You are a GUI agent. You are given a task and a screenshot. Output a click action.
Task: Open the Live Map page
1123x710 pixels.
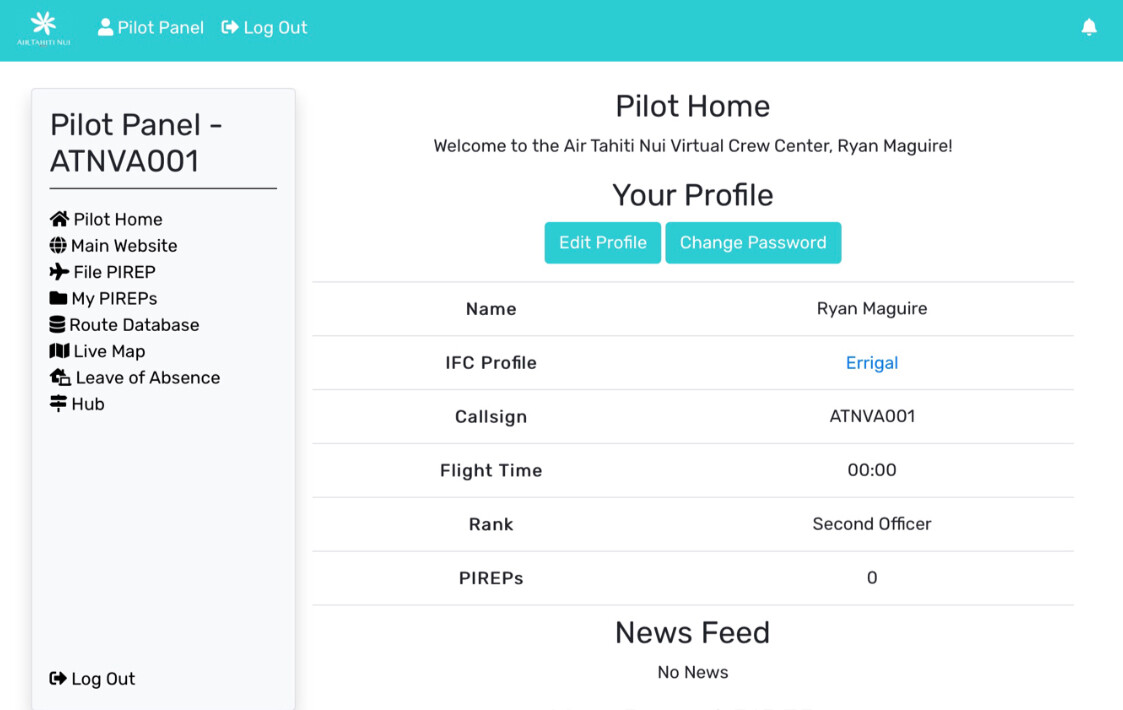(97, 351)
